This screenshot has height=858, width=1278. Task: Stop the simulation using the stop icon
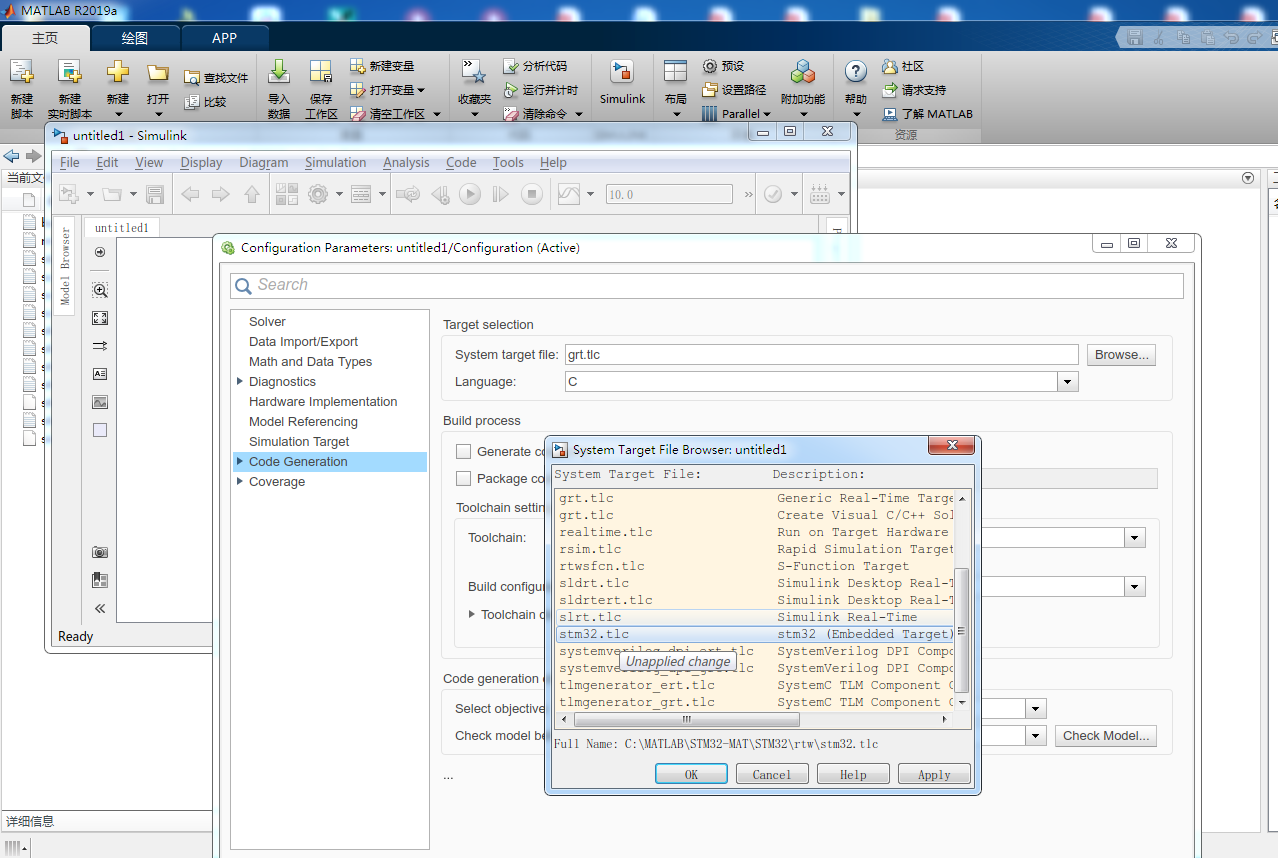[531, 194]
